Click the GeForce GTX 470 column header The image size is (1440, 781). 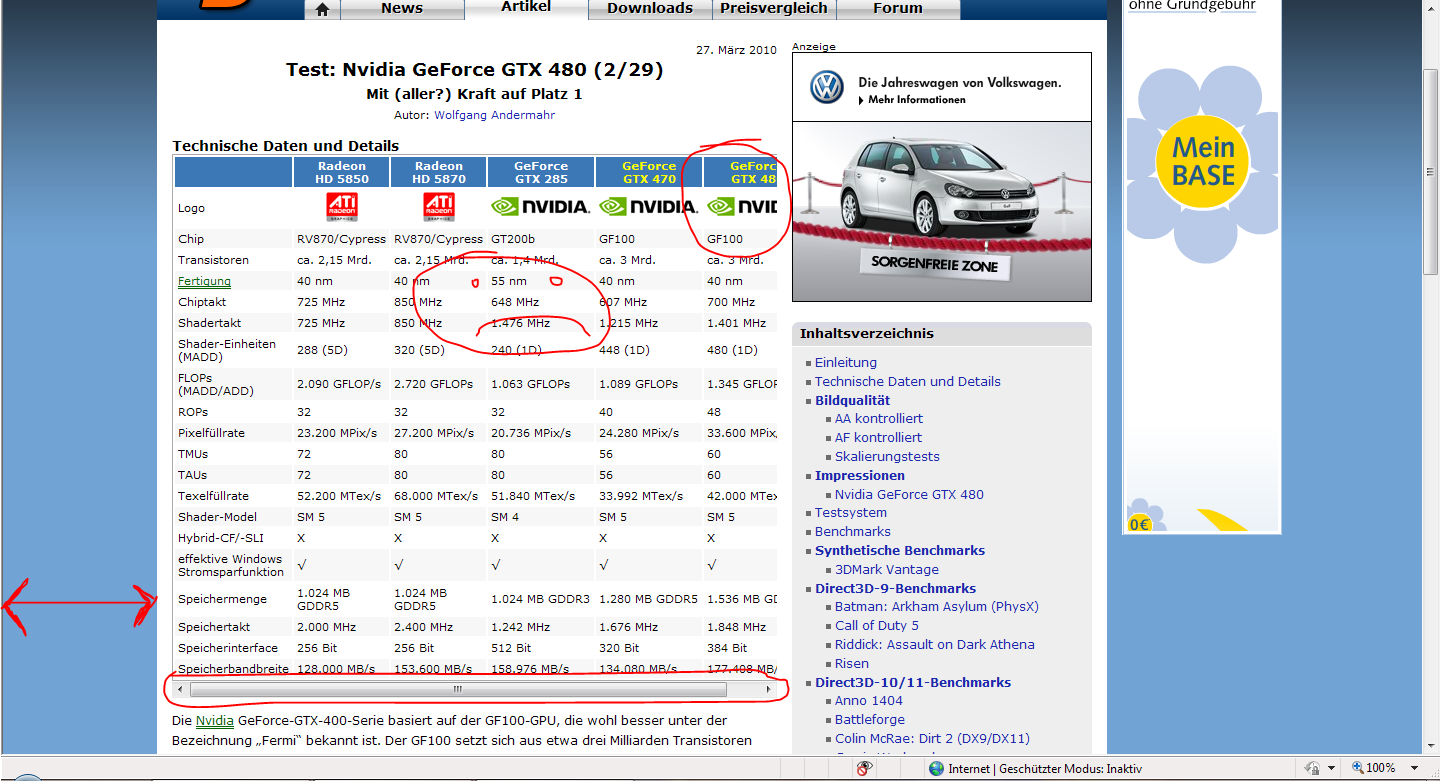click(649, 172)
